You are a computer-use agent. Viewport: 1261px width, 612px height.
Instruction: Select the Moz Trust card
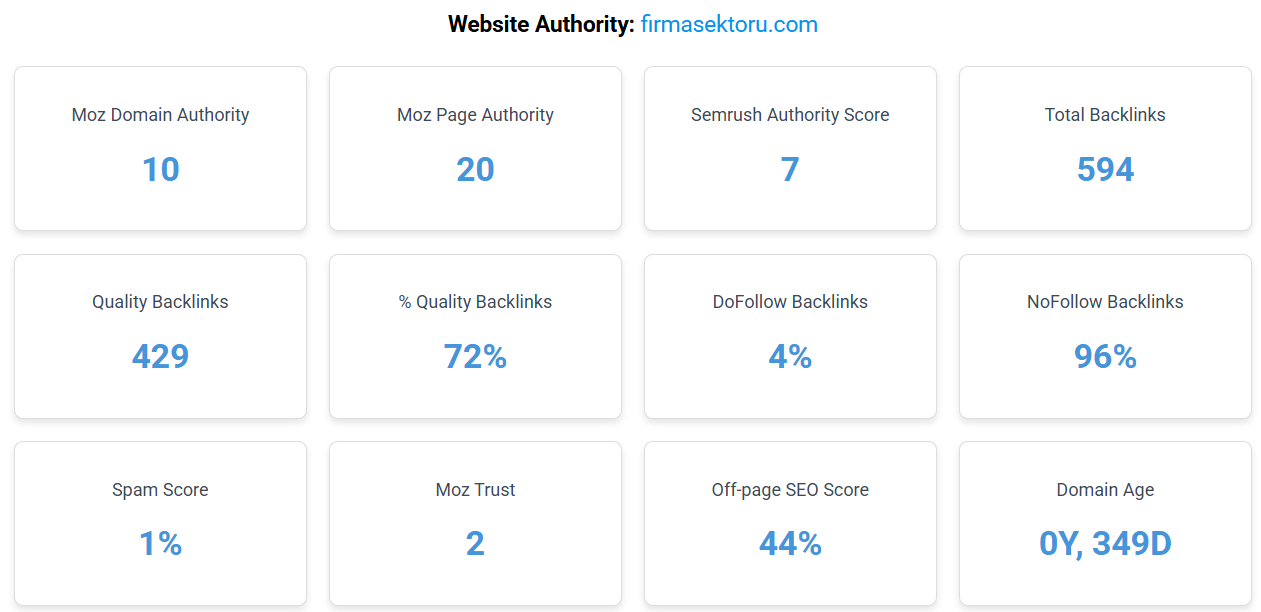[x=475, y=524]
